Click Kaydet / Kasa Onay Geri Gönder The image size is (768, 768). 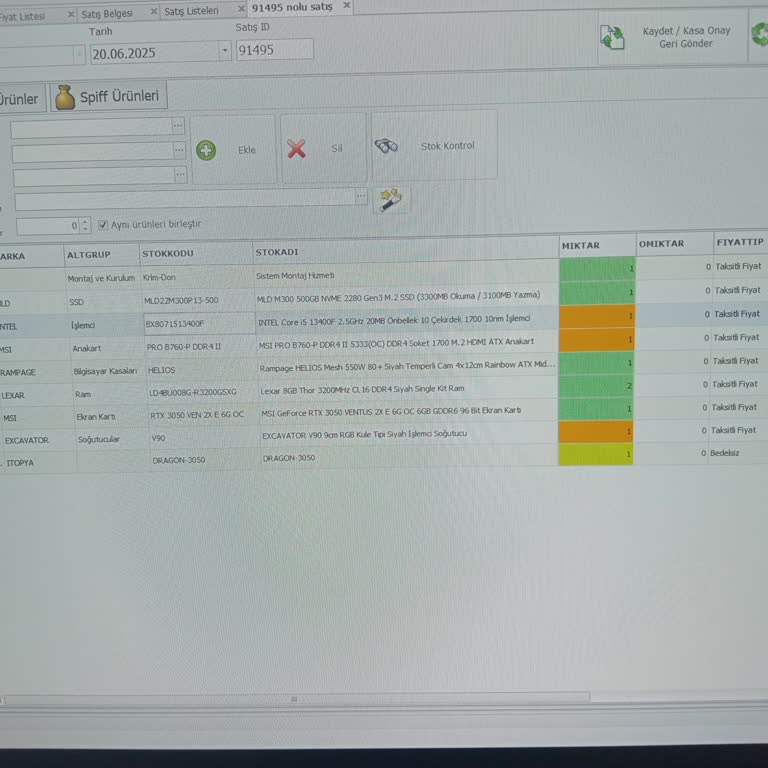[x=672, y=38]
